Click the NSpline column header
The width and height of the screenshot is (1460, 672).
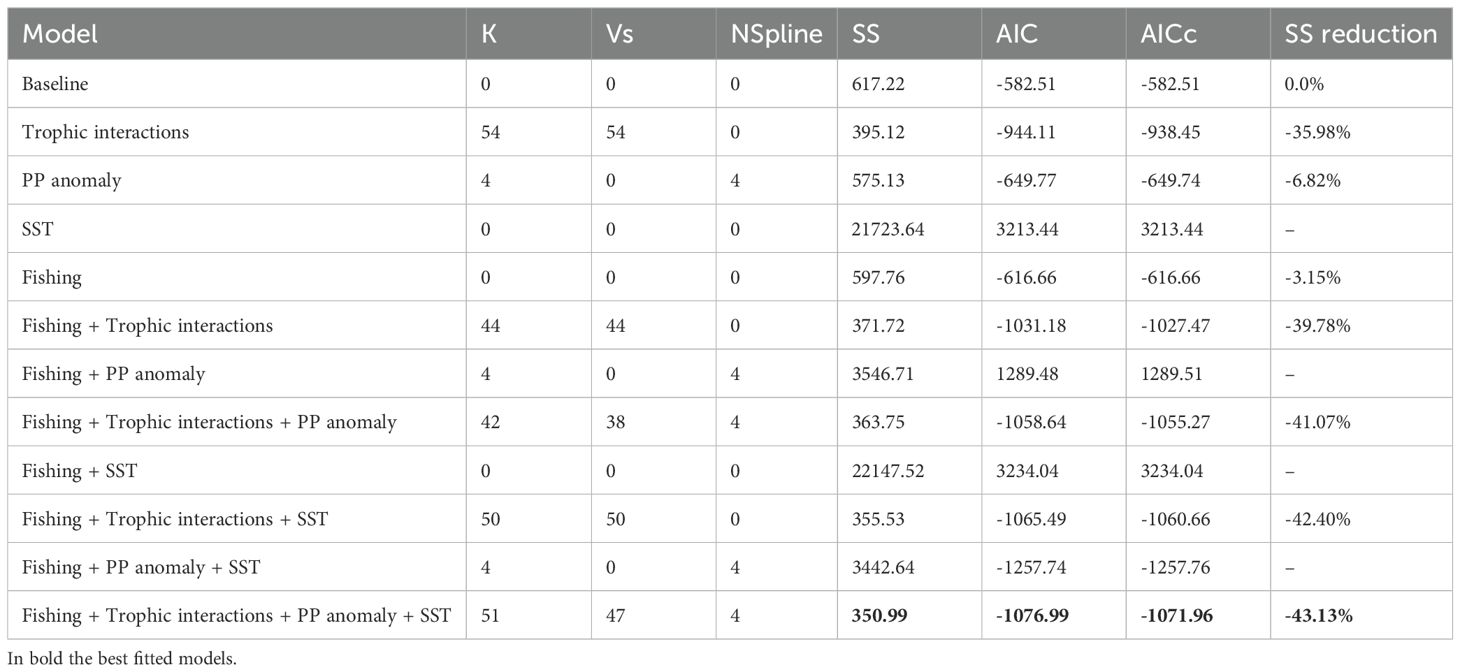[x=776, y=34]
